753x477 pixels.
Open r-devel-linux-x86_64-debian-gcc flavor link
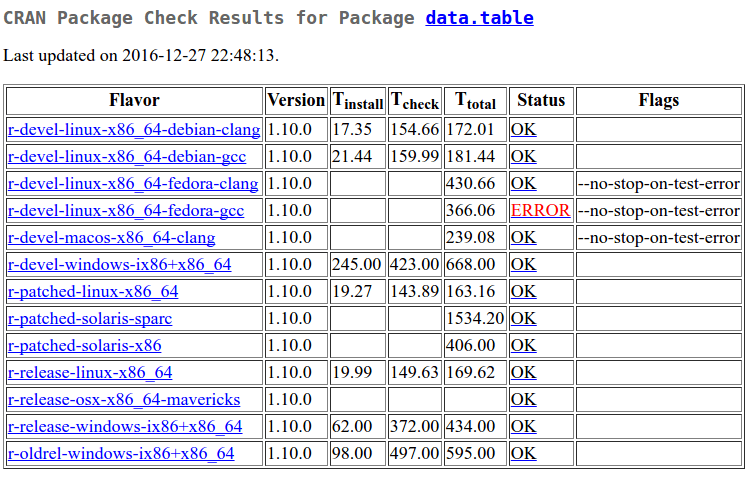tap(127, 157)
